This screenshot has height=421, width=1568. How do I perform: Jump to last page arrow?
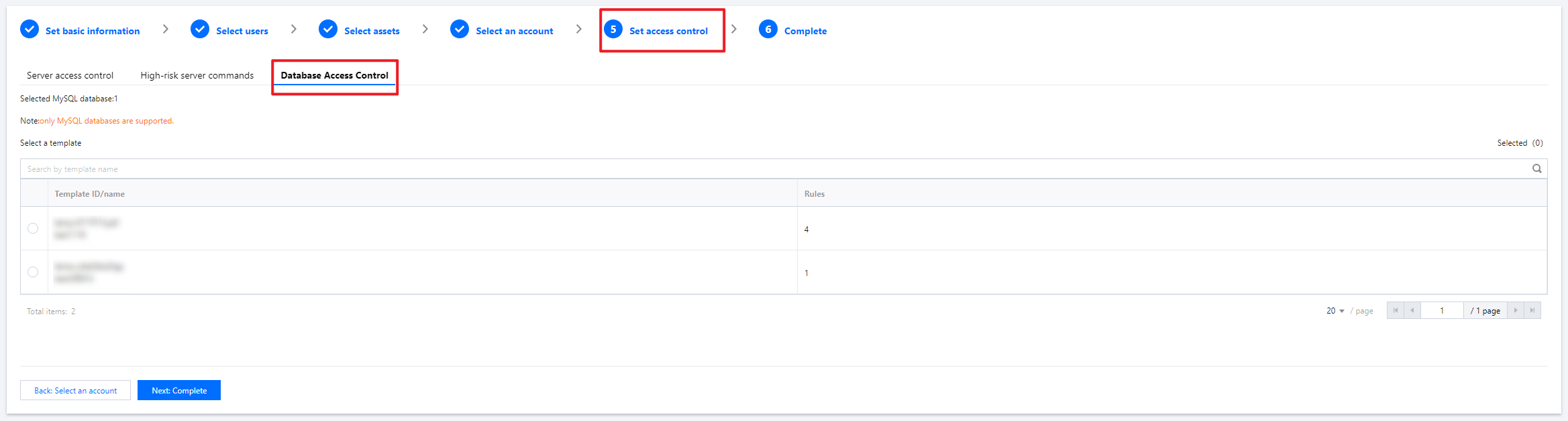pos(1532,310)
